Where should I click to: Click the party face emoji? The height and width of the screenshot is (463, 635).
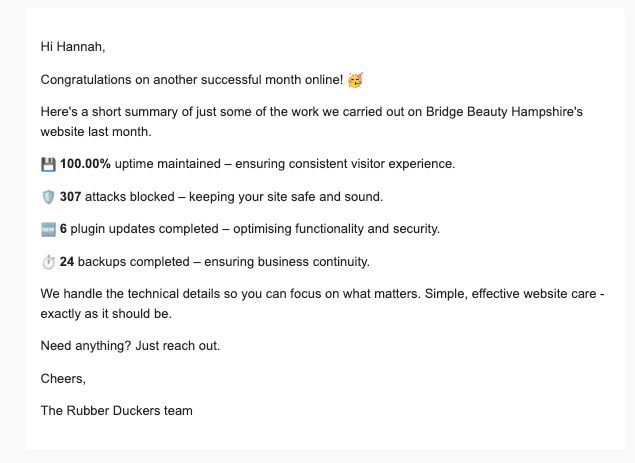[355, 79]
